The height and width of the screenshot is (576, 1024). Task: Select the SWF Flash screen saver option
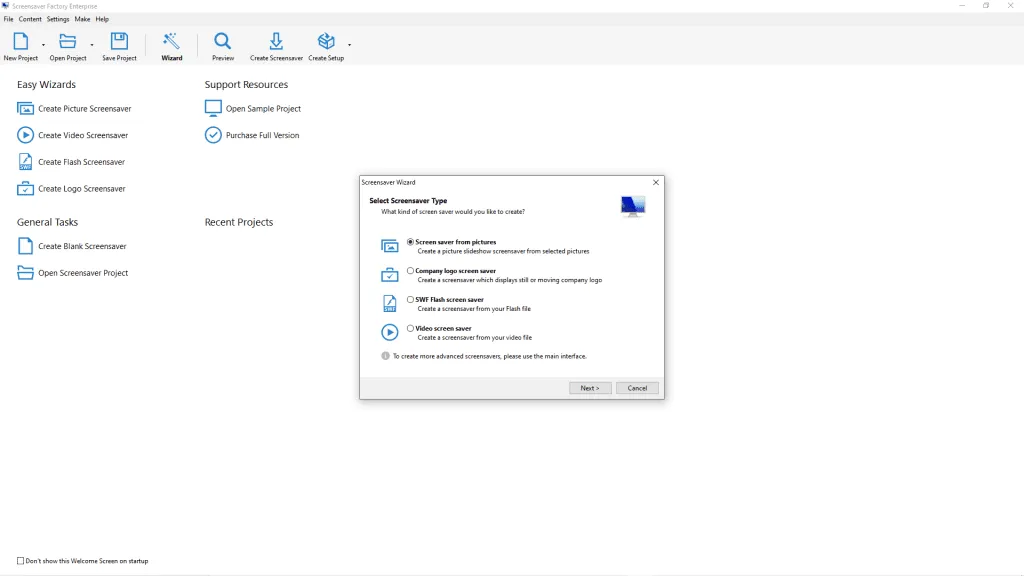[x=410, y=300]
